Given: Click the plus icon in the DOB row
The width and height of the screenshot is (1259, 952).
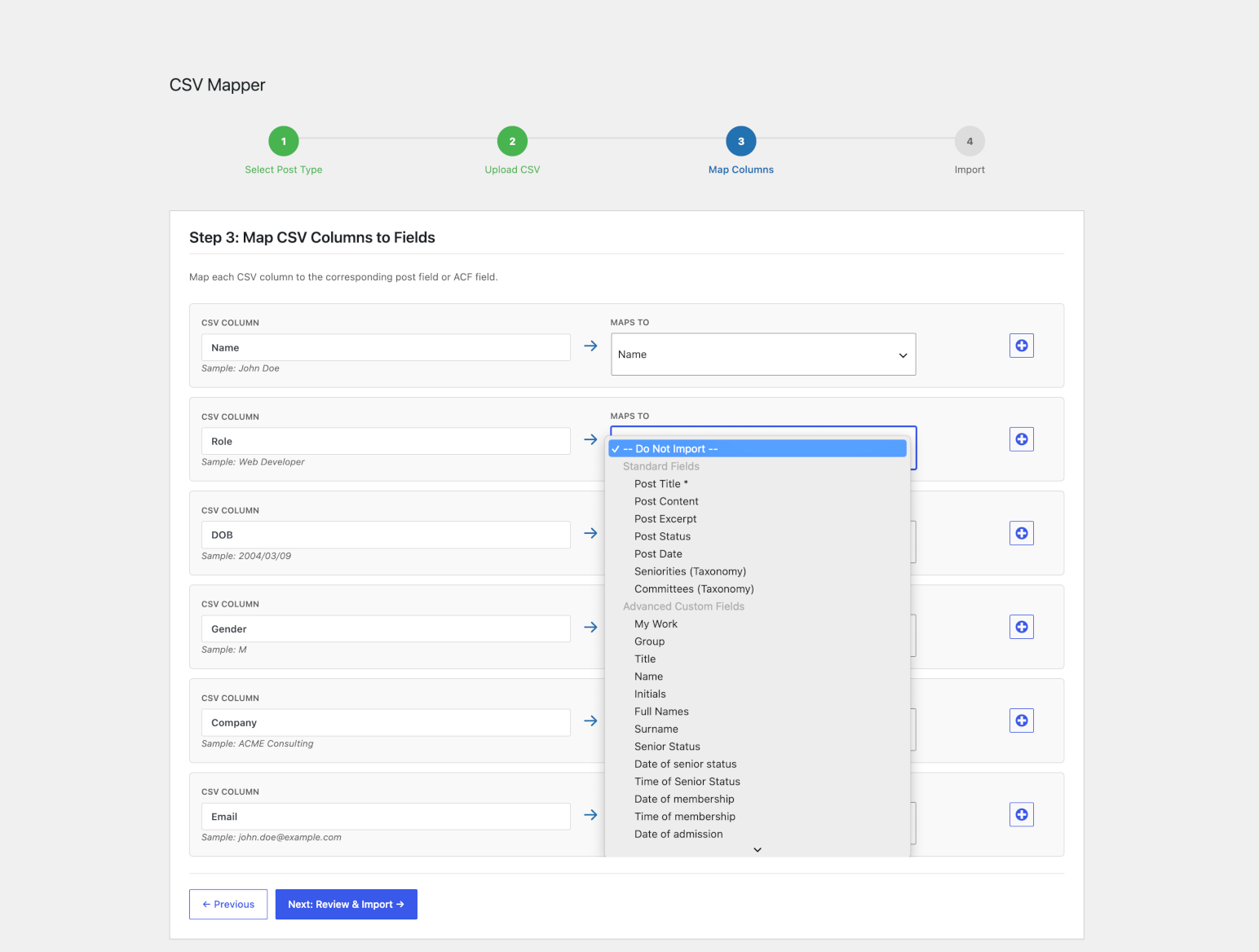Looking at the screenshot, I should [x=1022, y=533].
